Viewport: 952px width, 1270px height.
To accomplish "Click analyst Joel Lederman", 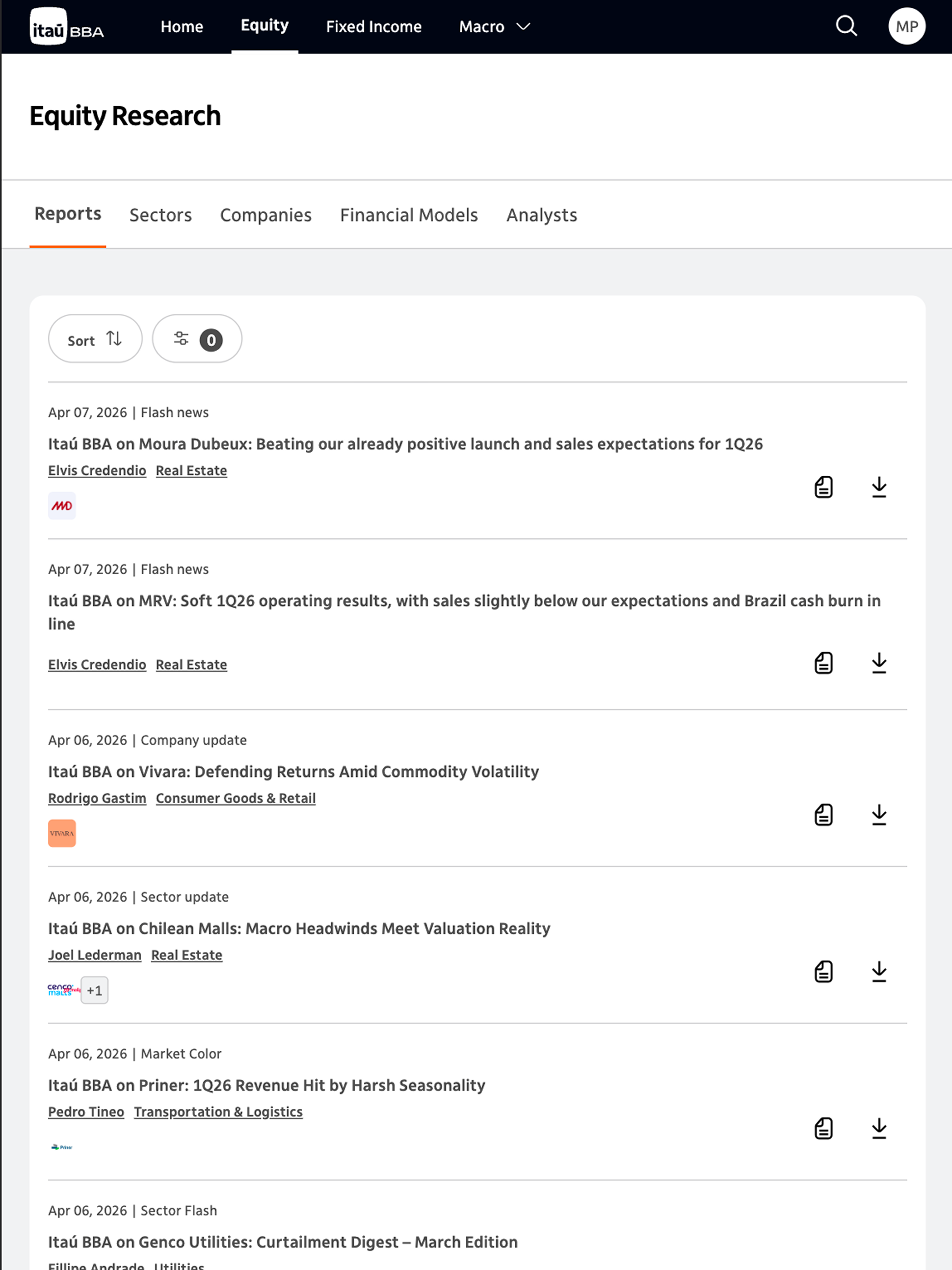I will click(95, 955).
